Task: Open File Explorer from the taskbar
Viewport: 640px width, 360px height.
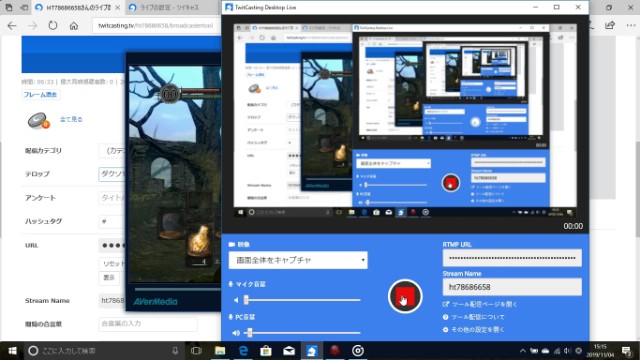Action: point(220,351)
